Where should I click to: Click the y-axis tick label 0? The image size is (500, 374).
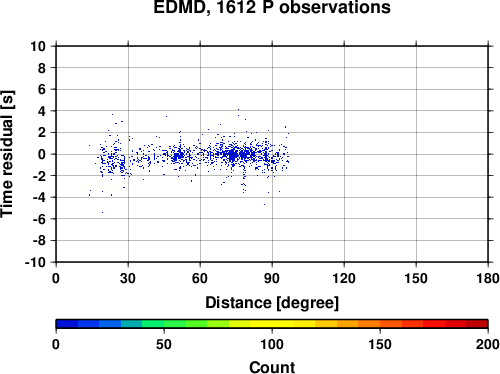(42, 154)
